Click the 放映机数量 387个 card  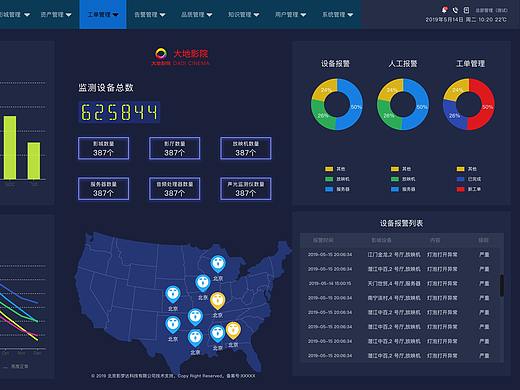click(x=246, y=148)
